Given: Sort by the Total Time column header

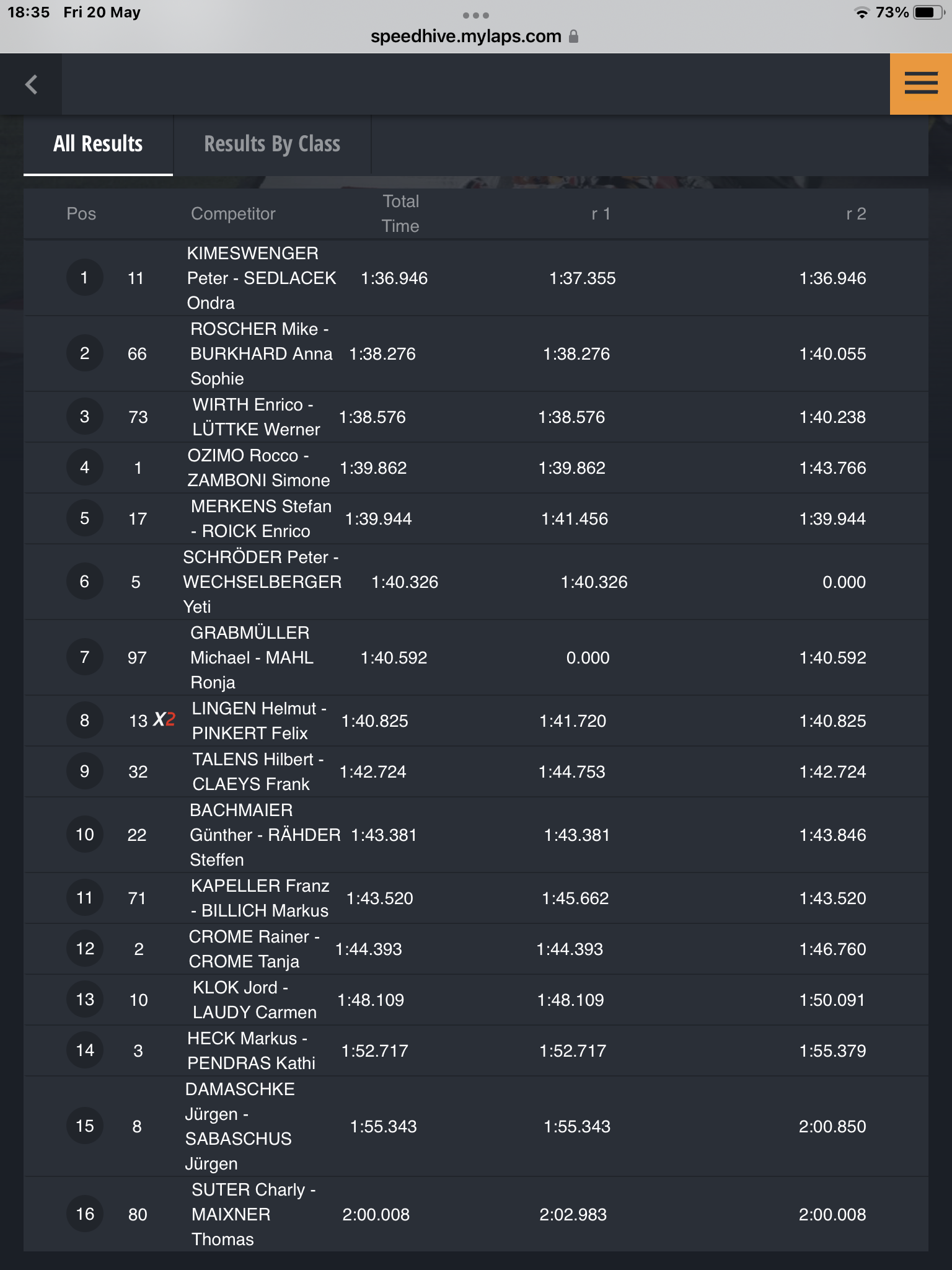Looking at the screenshot, I should coord(400,214).
